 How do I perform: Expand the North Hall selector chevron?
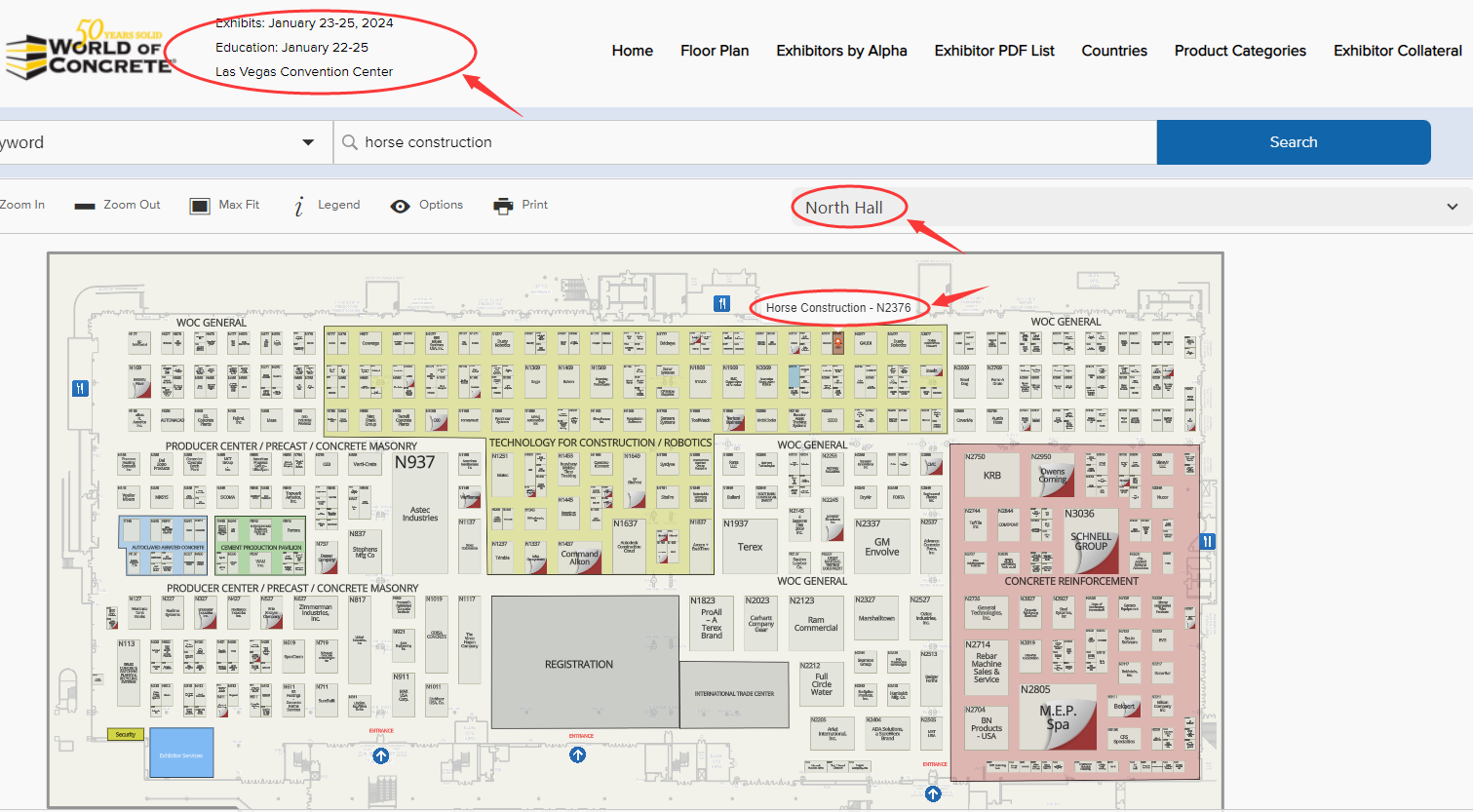pos(1452,207)
